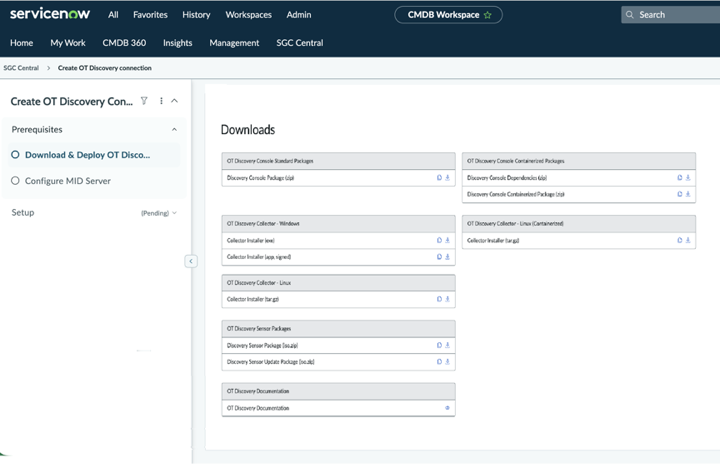Go to the Home tab

tap(22, 43)
